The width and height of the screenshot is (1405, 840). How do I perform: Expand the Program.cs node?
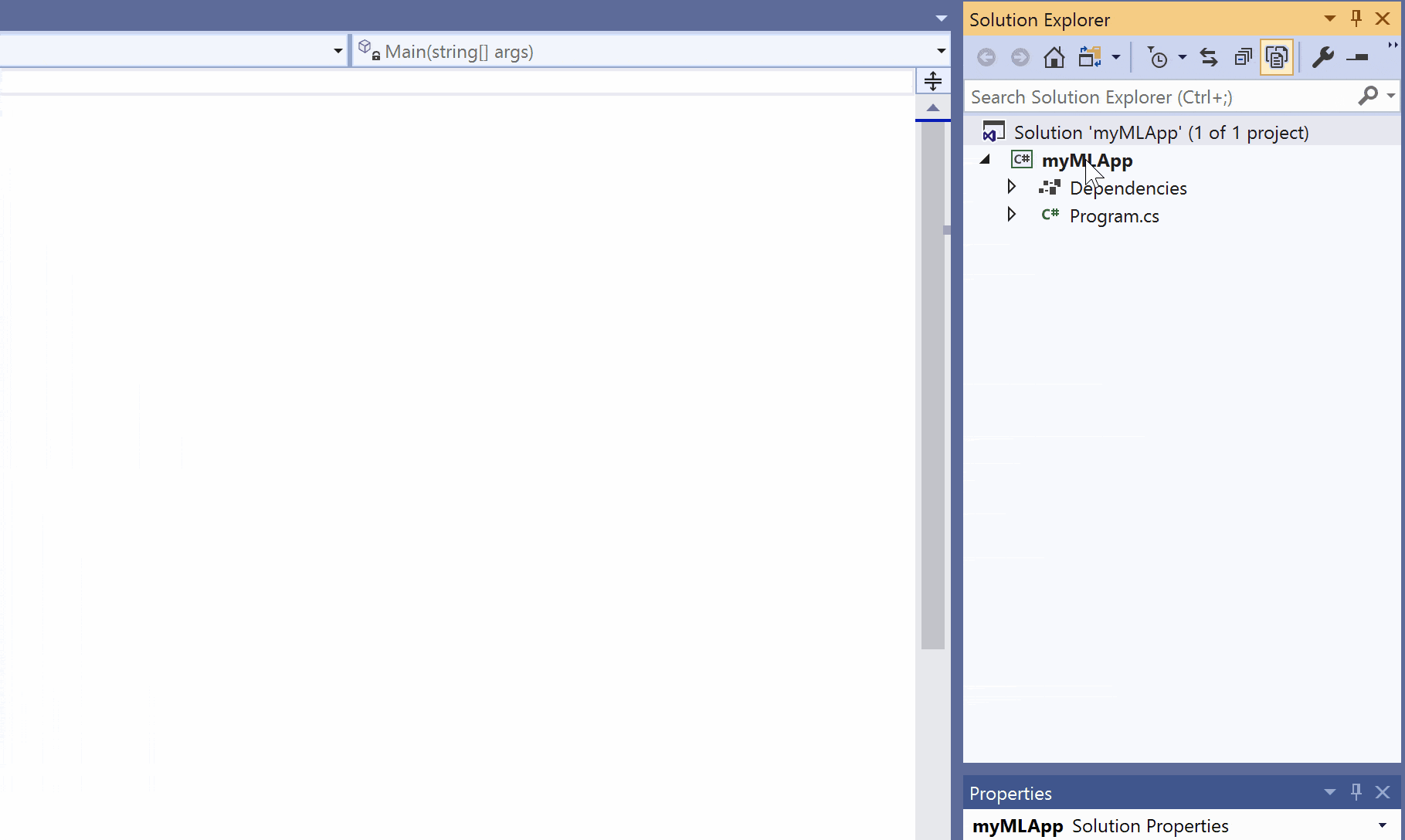(x=1012, y=215)
